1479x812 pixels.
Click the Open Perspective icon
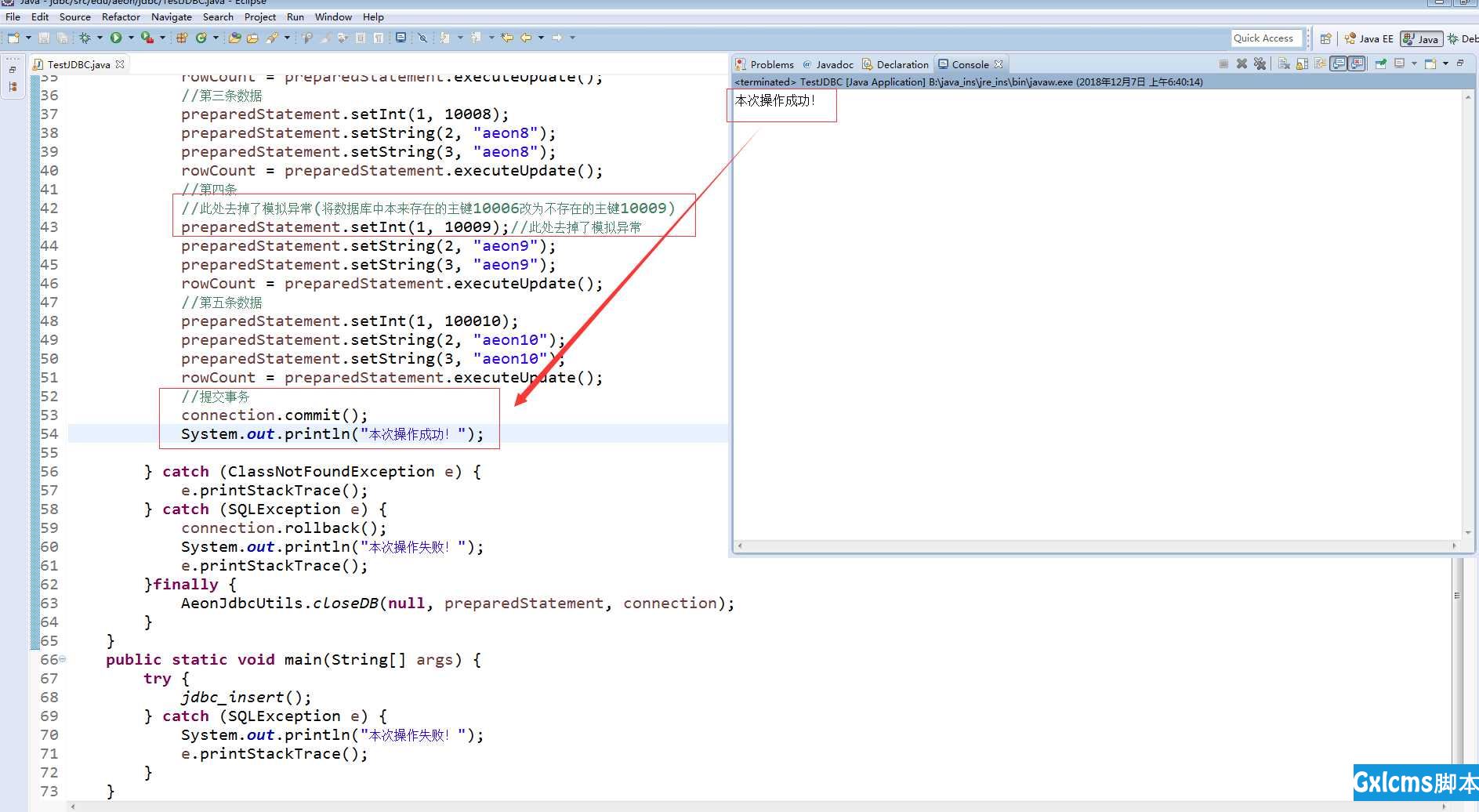(x=1325, y=38)
